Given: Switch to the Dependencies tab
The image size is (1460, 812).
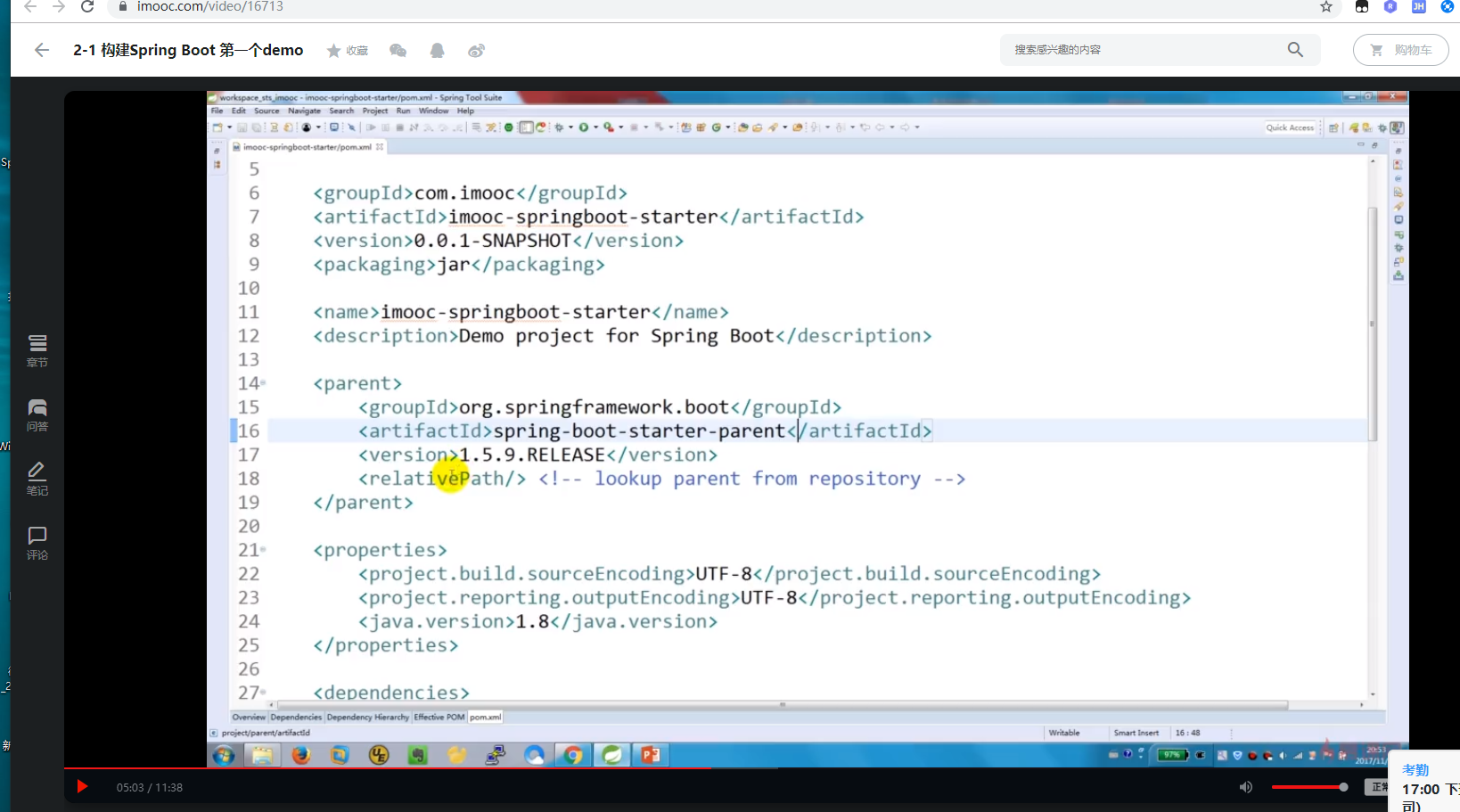Looking at the screenshot, I should (296, 717).
